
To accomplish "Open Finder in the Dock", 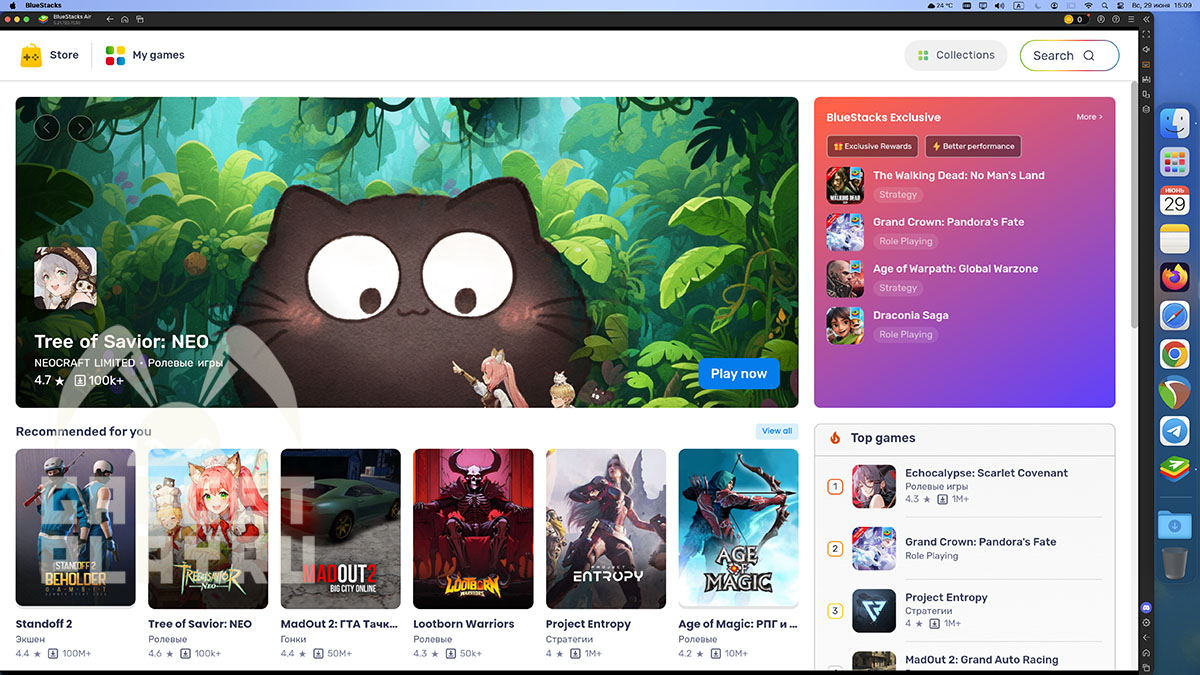I will [1174, 125].
